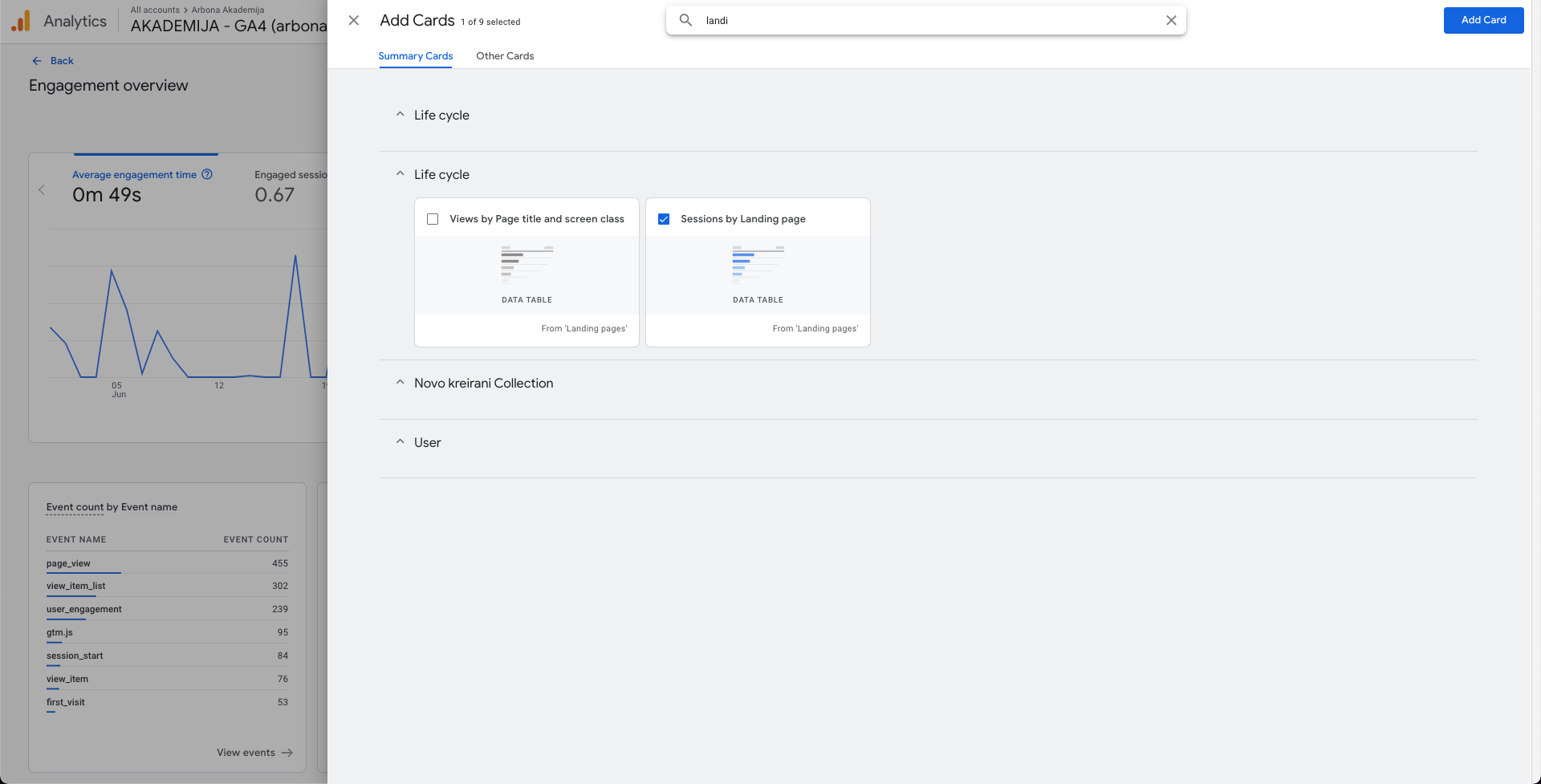Click the page_view event row
The image size is (1541, 784).
167,563
